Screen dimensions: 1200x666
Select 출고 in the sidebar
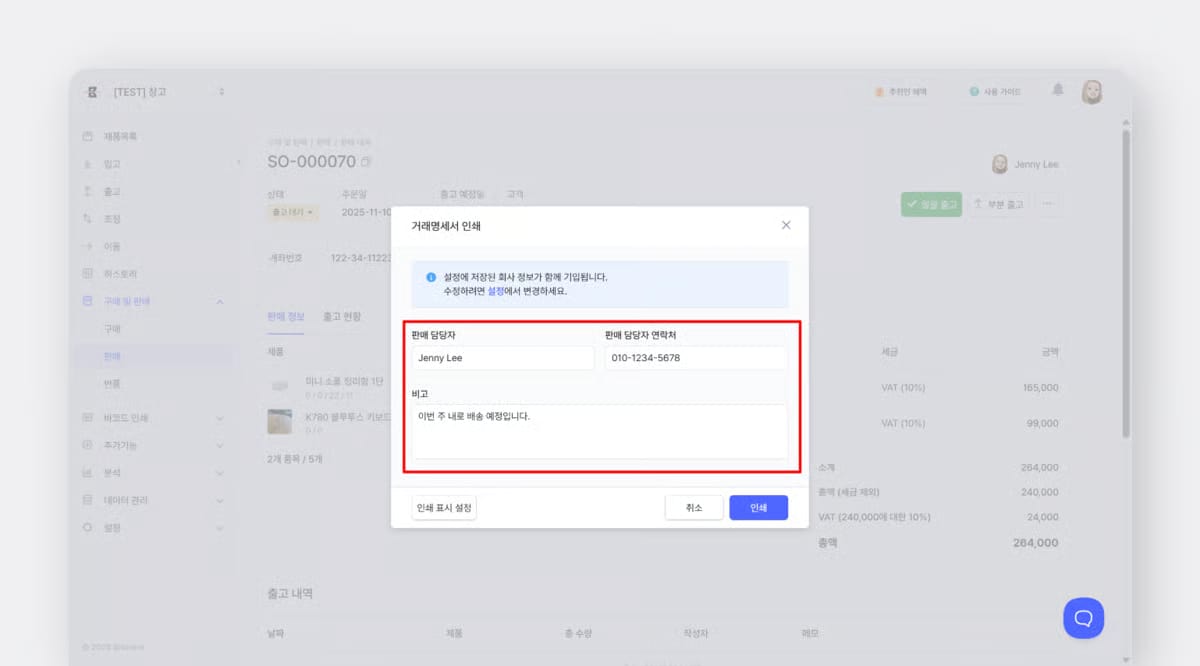point(113,190)
